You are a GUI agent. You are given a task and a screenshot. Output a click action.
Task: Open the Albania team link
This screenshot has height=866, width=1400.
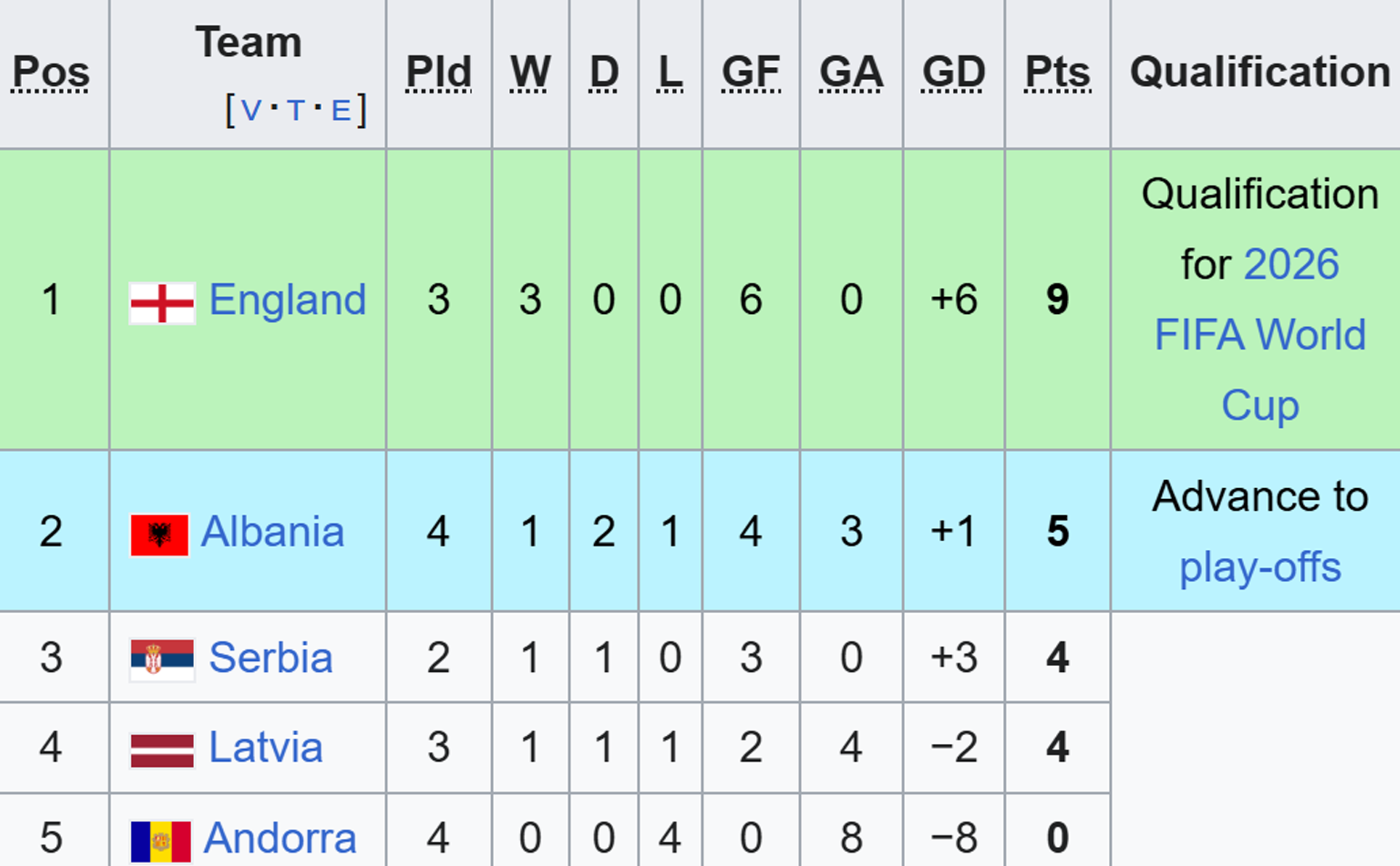coord(272,532)
